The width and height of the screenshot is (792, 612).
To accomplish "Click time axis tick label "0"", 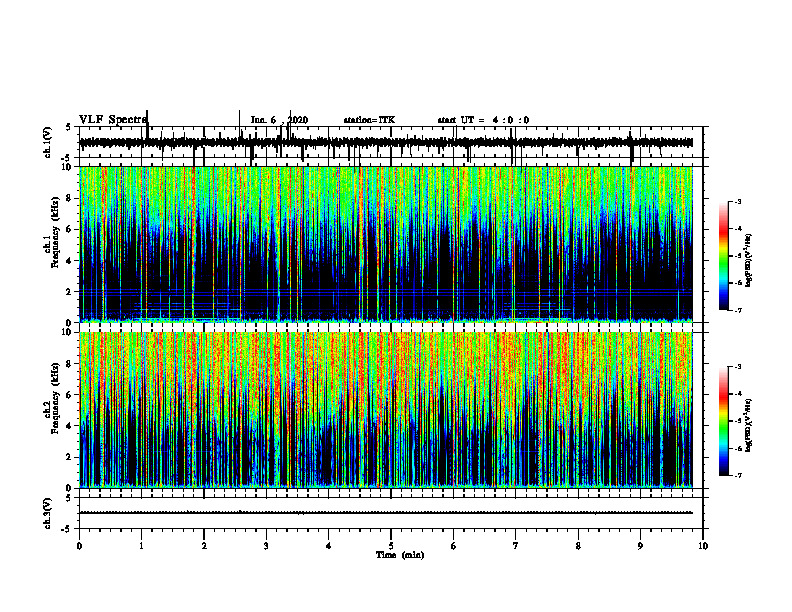I will click(79, 546).
